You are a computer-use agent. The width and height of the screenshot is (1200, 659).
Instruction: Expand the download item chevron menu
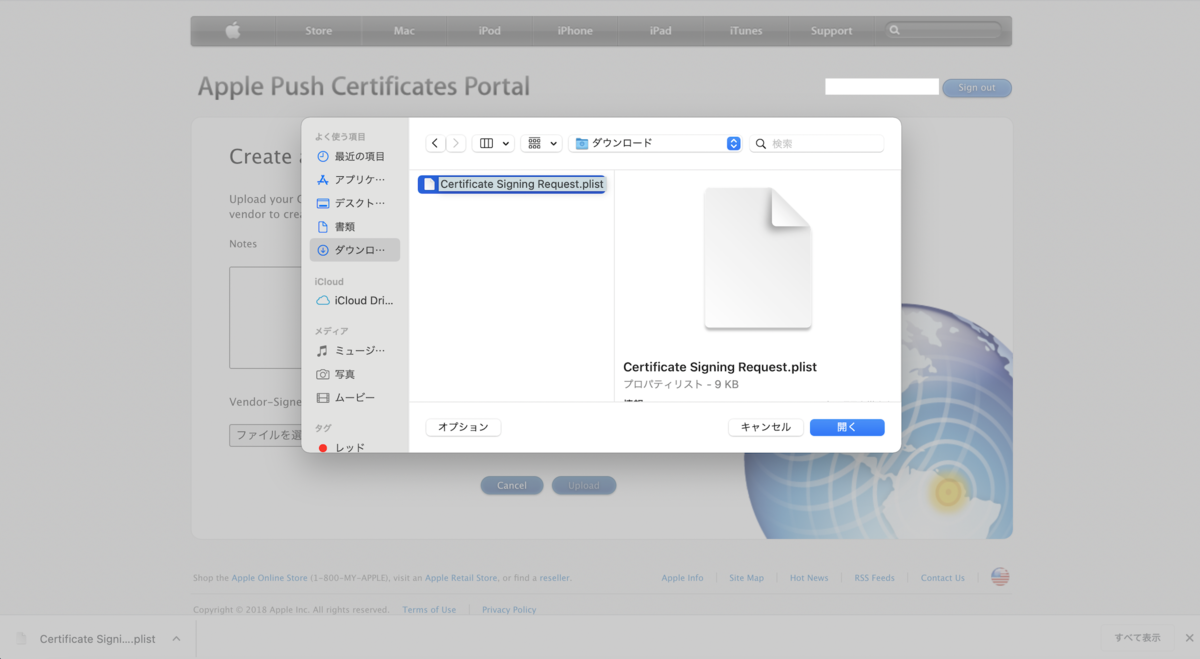176,639
